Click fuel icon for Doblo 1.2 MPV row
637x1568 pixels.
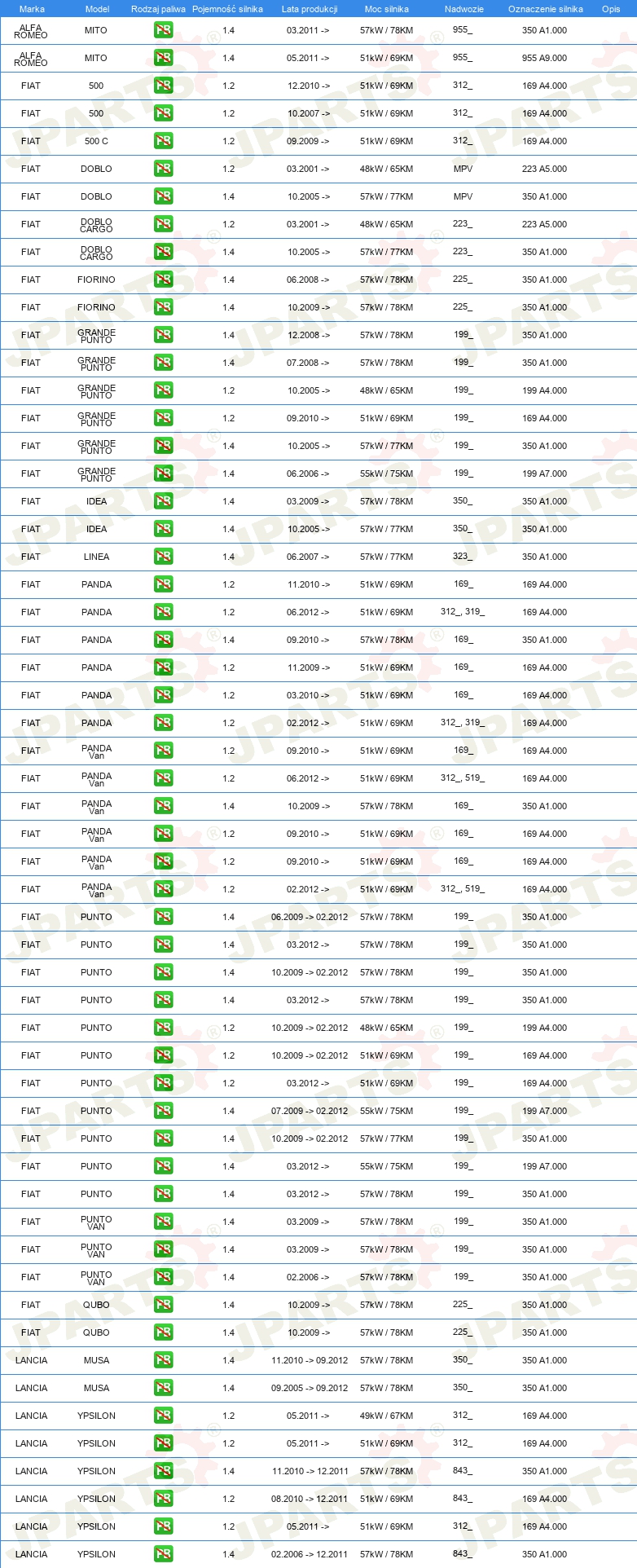click(x=163, y=169)
